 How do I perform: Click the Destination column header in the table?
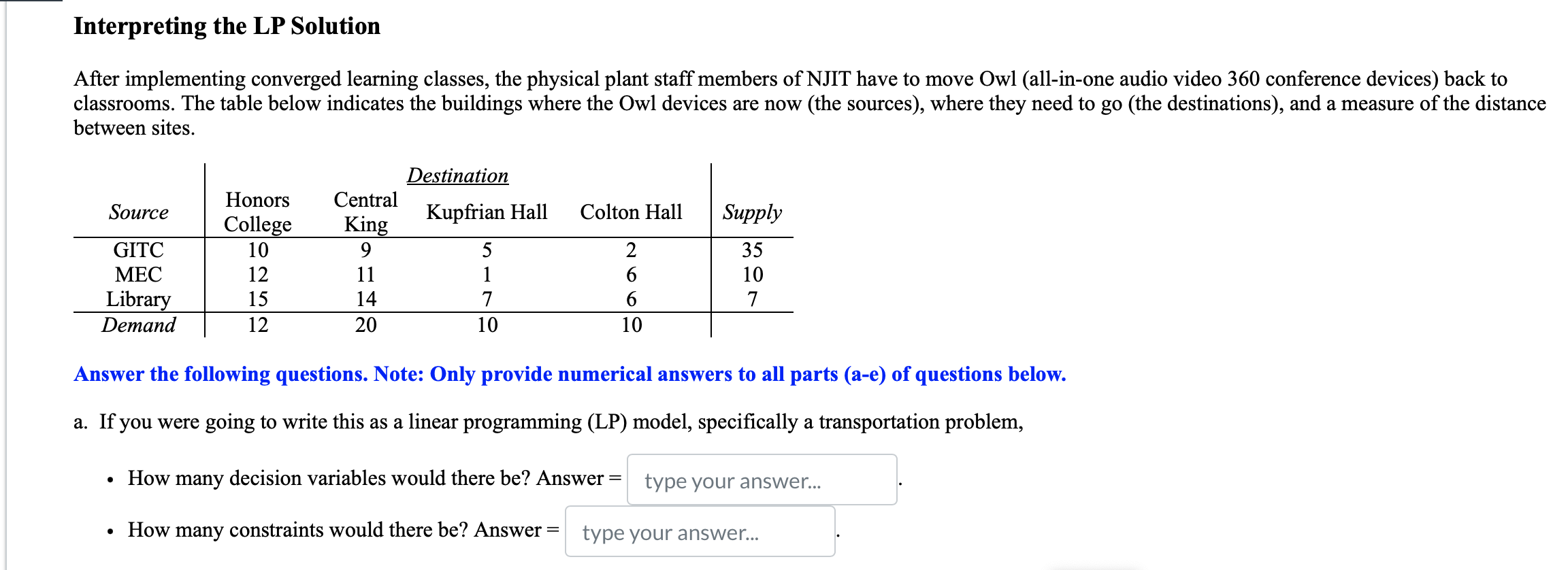458,175
